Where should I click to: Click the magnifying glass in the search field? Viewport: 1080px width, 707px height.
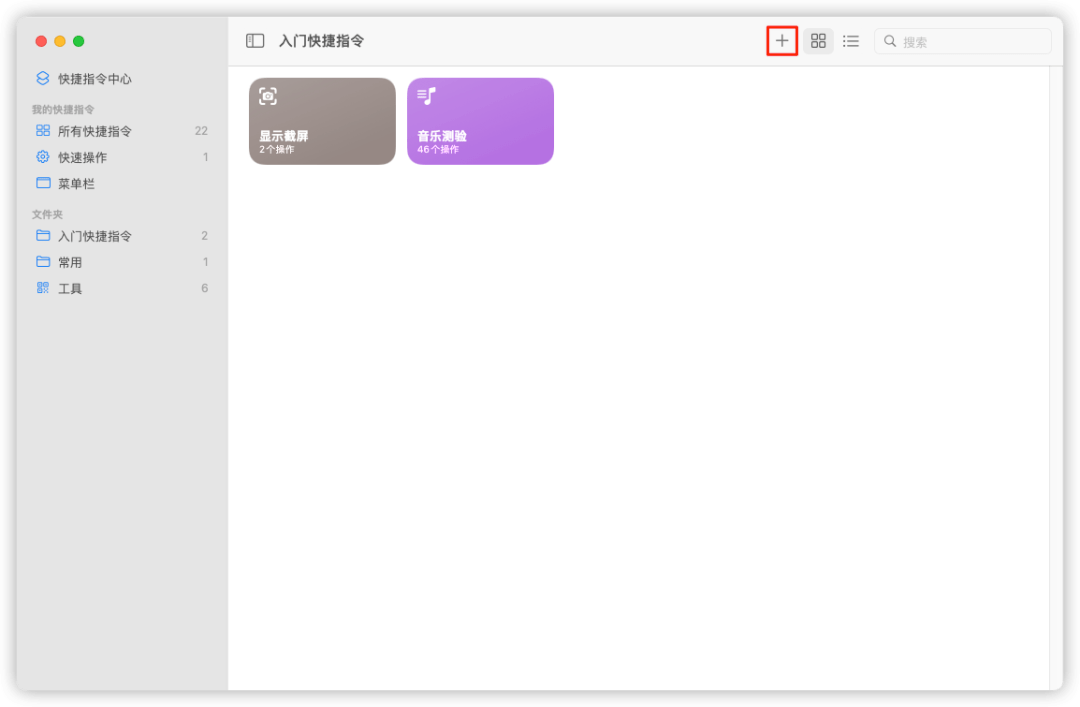pyautogui.click(x=890, y=40)
